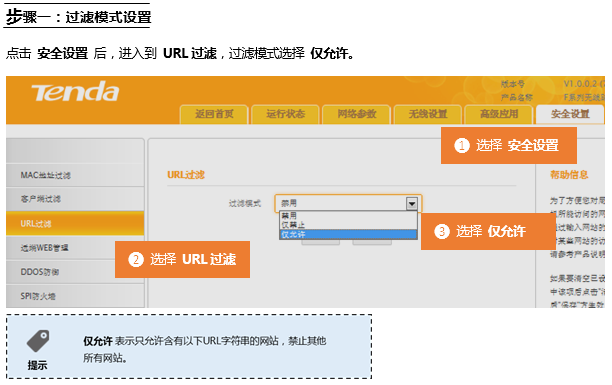This screenshot has height=385, width=612.
Task: Choose 仅禁止 option in dropdown list
Action: click(x=348, y=225)
